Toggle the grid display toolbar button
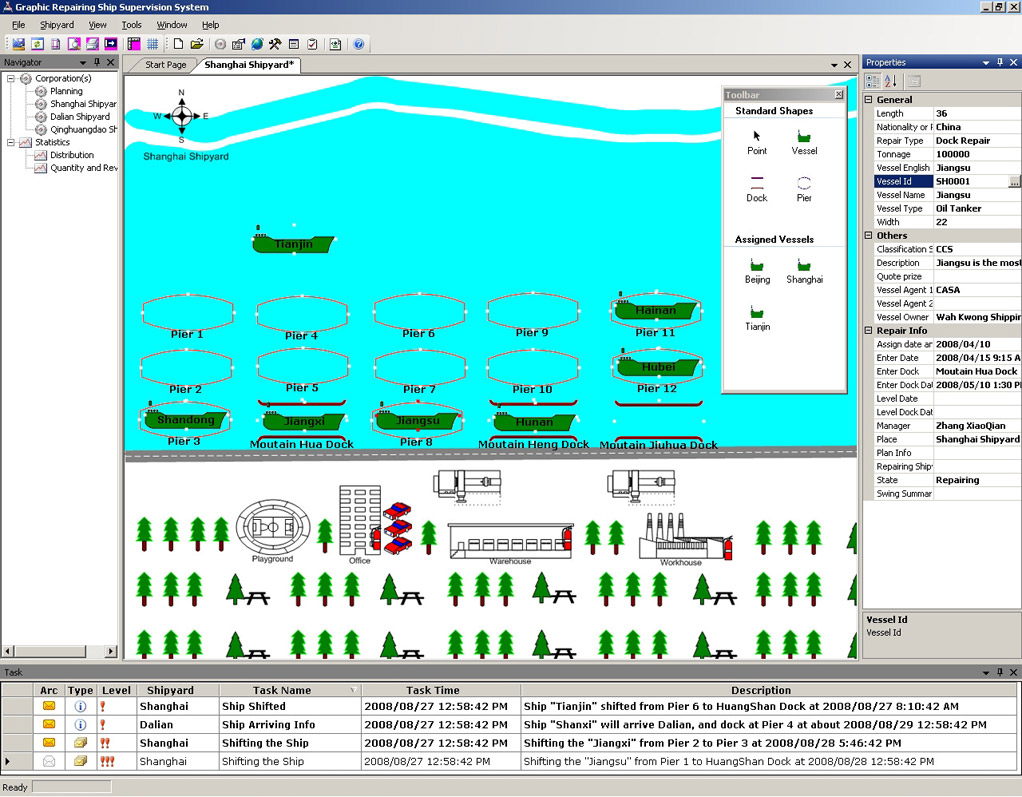The width and height of the screenshot is (1022, 797). (x=152, y=44)
